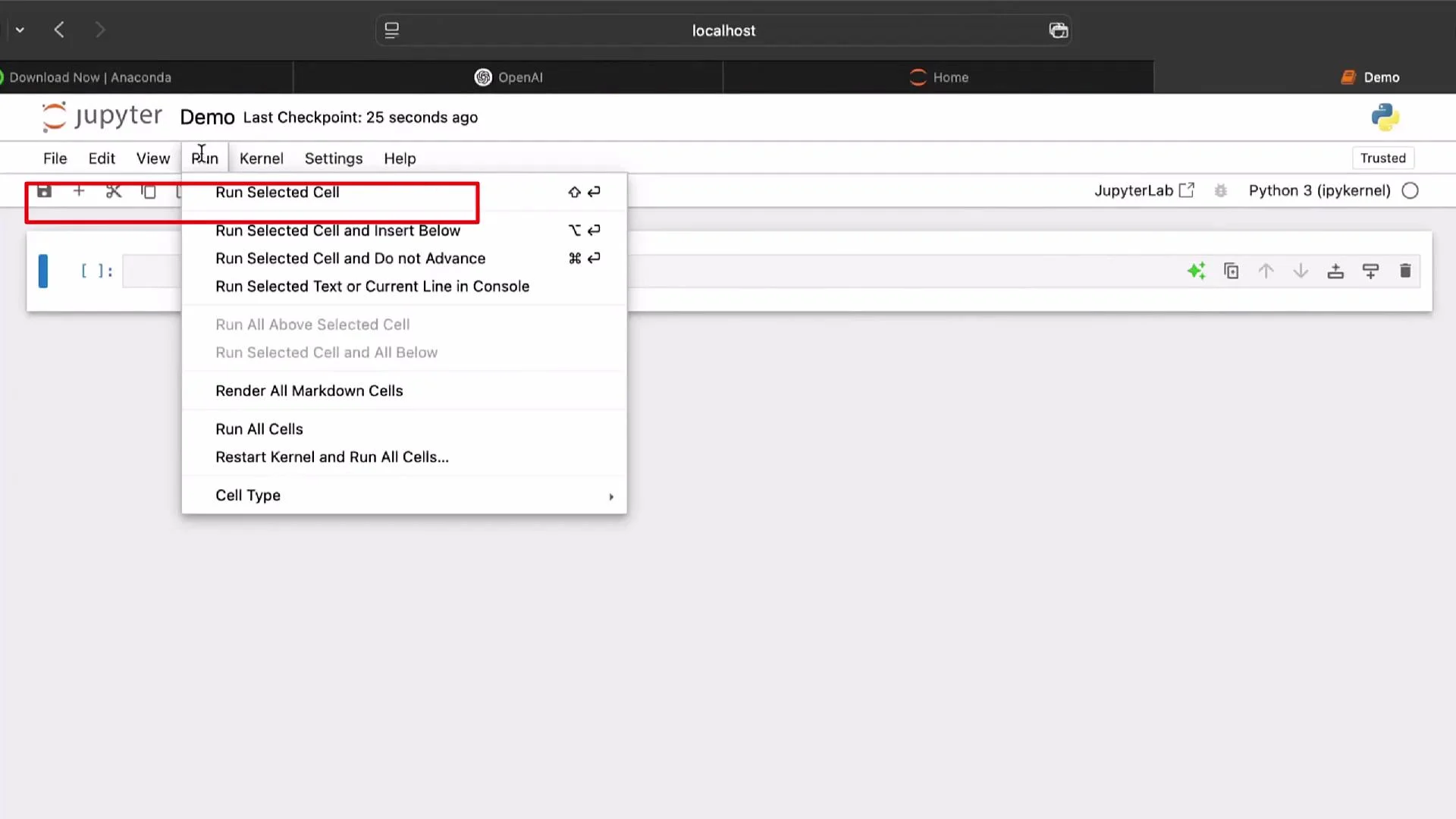
Task: Go back with browser back arrow
Action: coord(59,30)
